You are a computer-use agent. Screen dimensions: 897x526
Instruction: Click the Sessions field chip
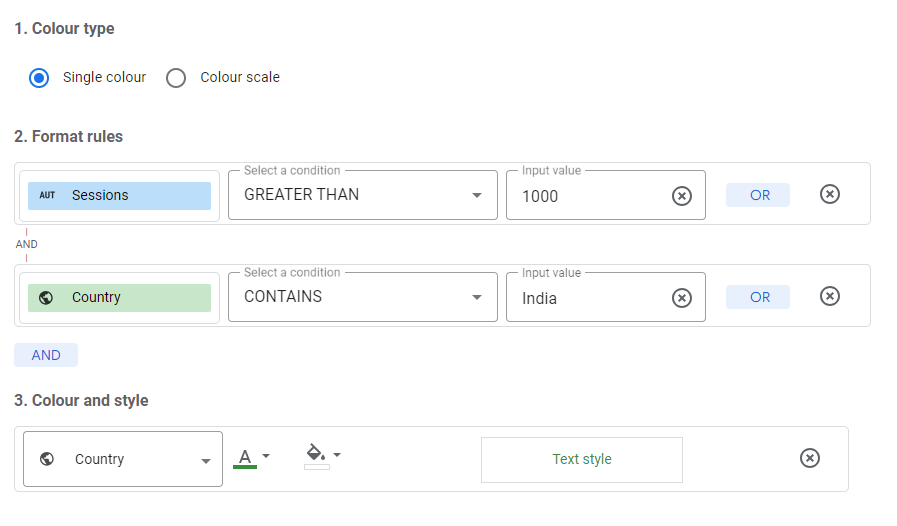click(120, 196)
